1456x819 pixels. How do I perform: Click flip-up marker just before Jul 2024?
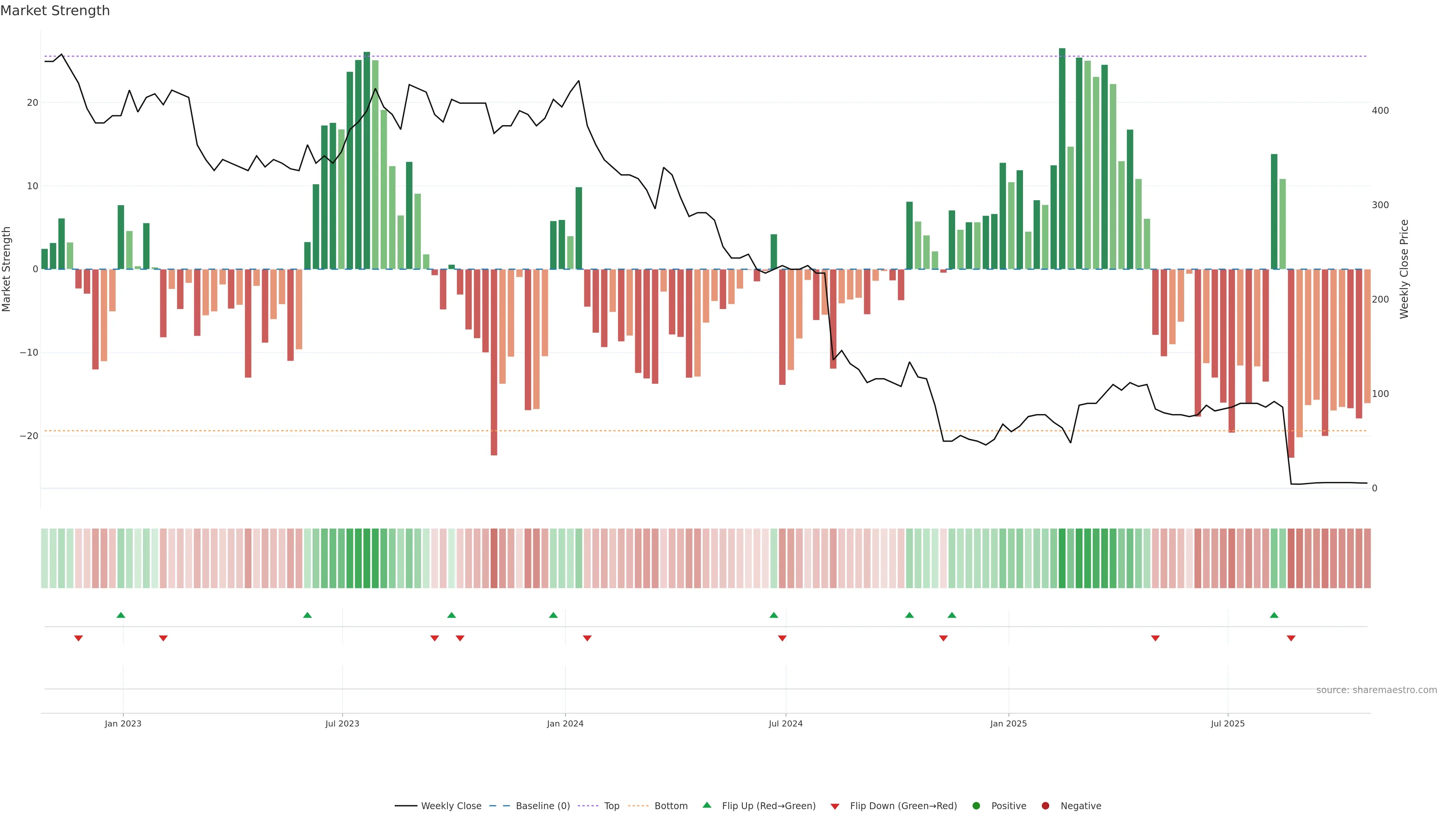click(774, 615)
